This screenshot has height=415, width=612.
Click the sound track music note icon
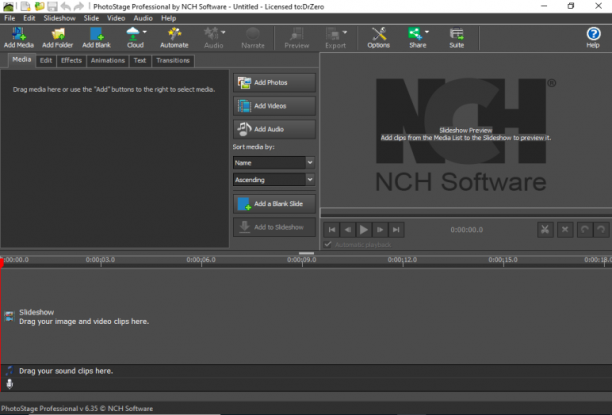click(x=9, y=370)
